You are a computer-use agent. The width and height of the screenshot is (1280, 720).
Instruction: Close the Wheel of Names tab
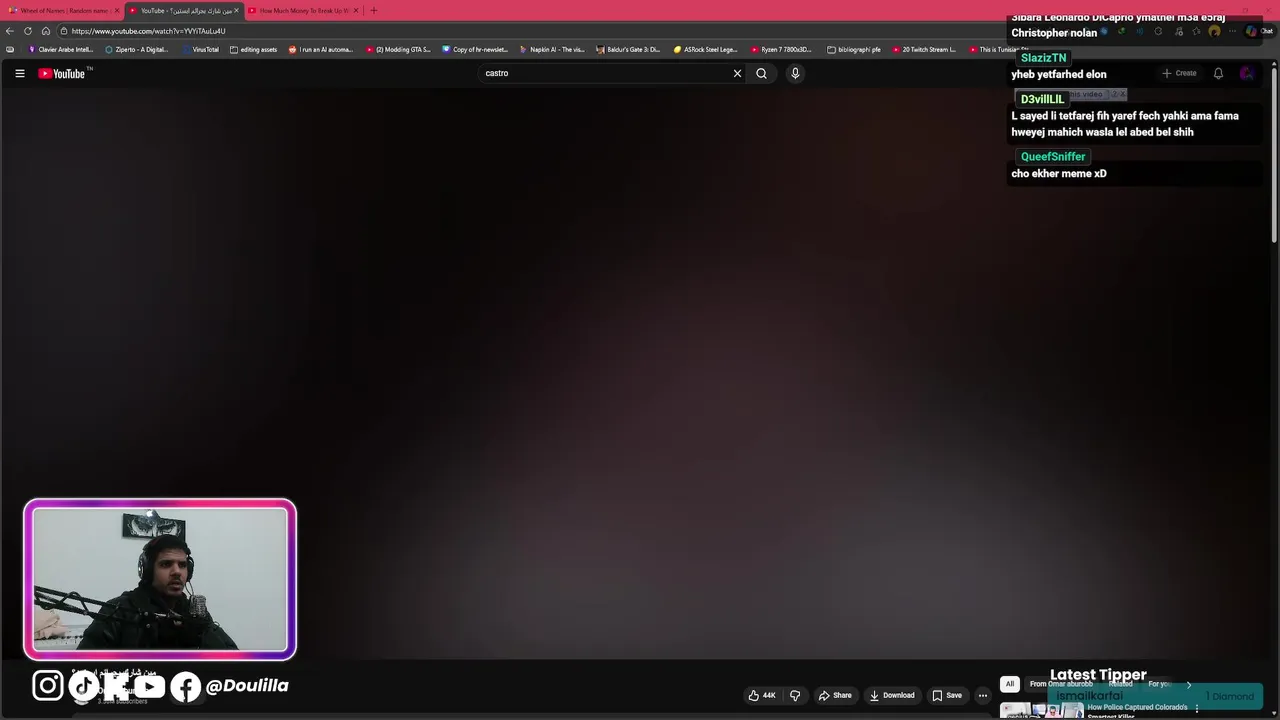117,10
